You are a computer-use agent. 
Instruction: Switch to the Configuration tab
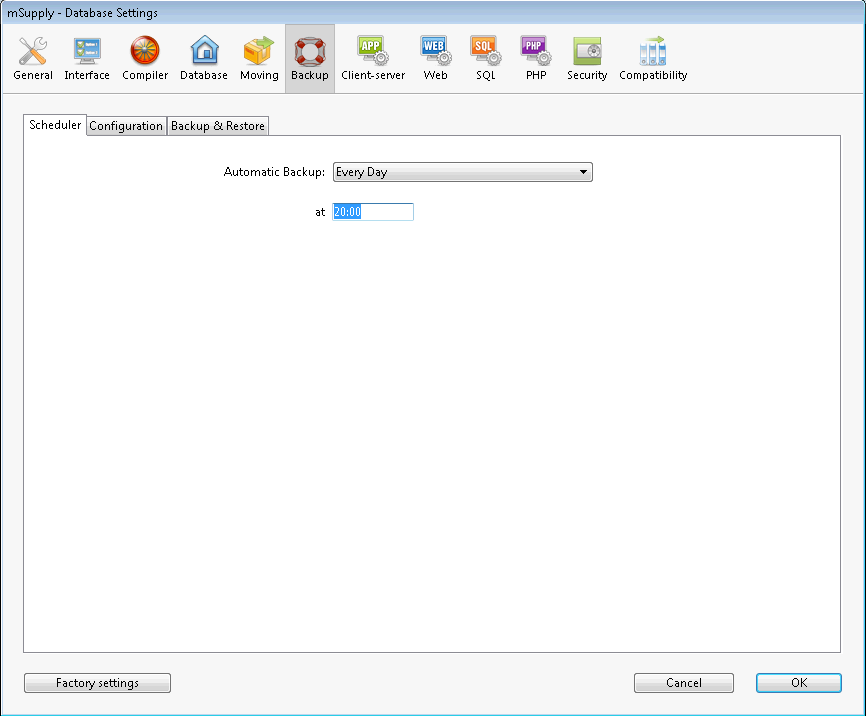point(126,126)
